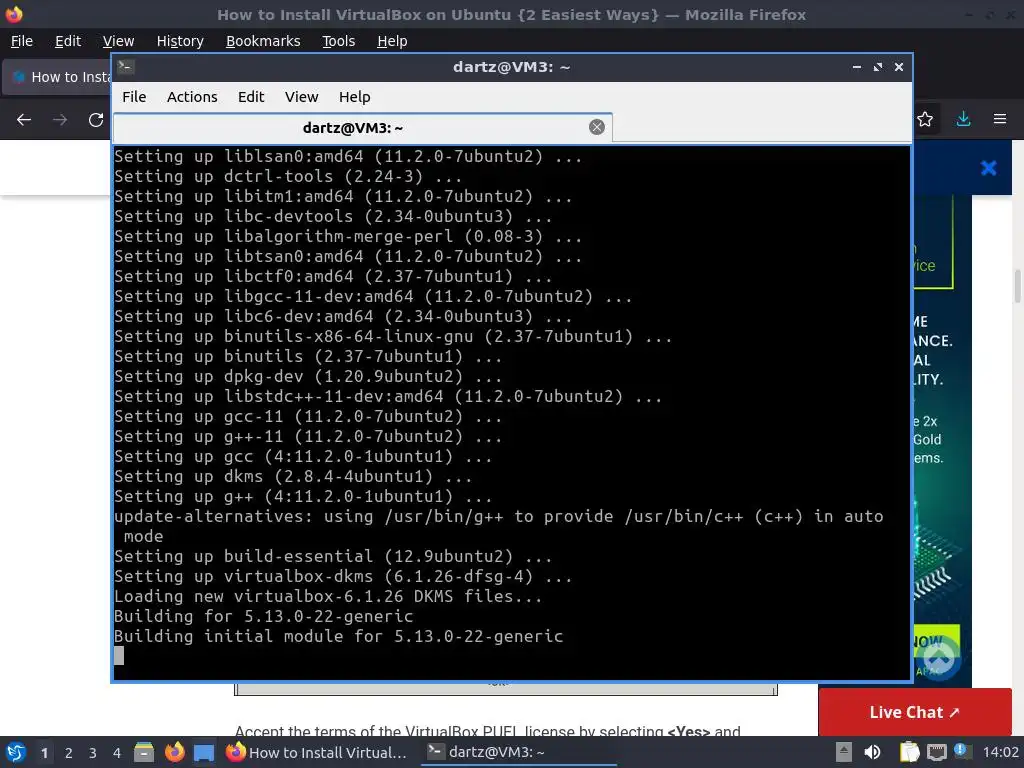Go forward in Firefox

point(59,120)
